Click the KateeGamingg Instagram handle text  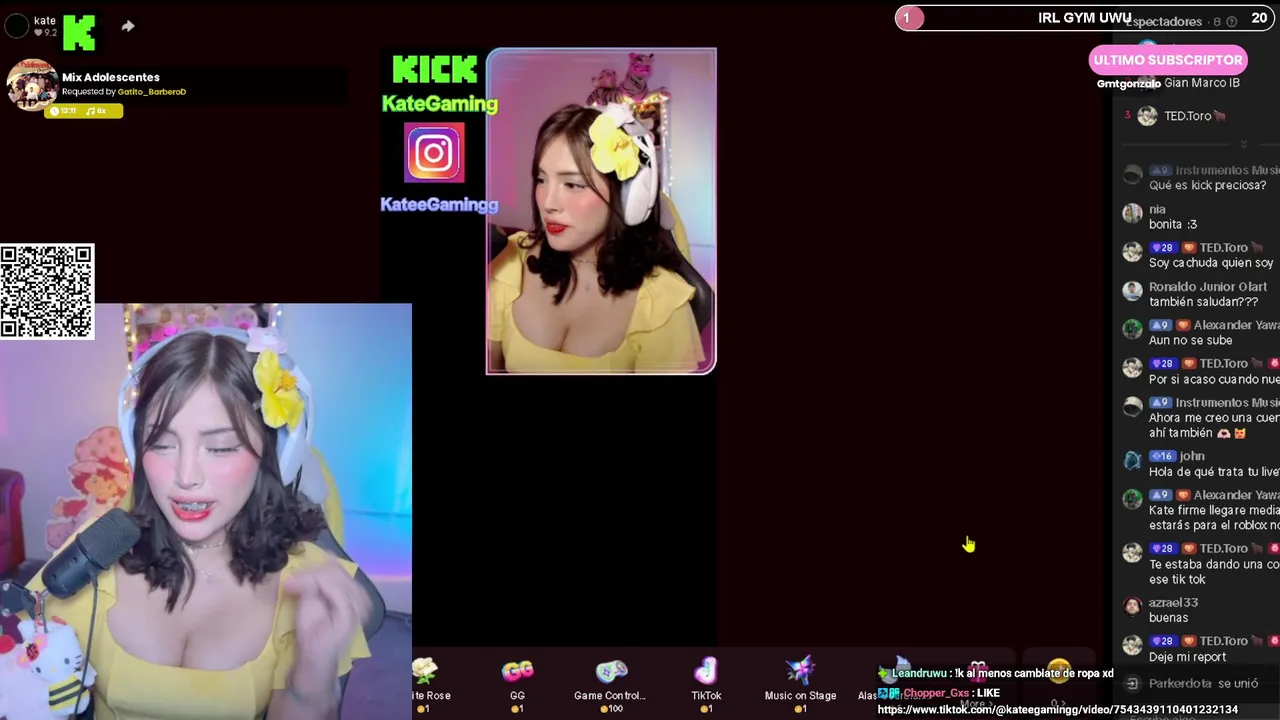click(439, 204)
